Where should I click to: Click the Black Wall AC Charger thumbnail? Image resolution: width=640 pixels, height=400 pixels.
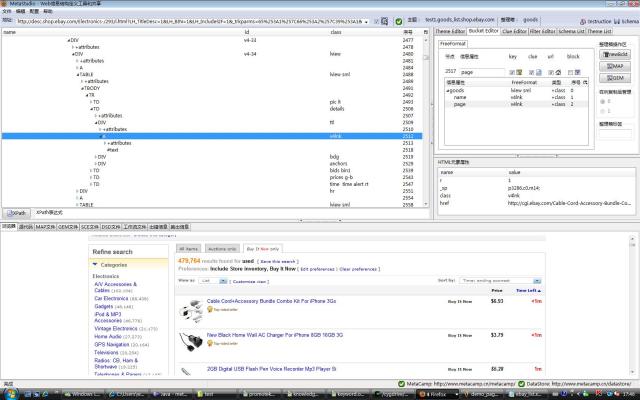point(191,342)
